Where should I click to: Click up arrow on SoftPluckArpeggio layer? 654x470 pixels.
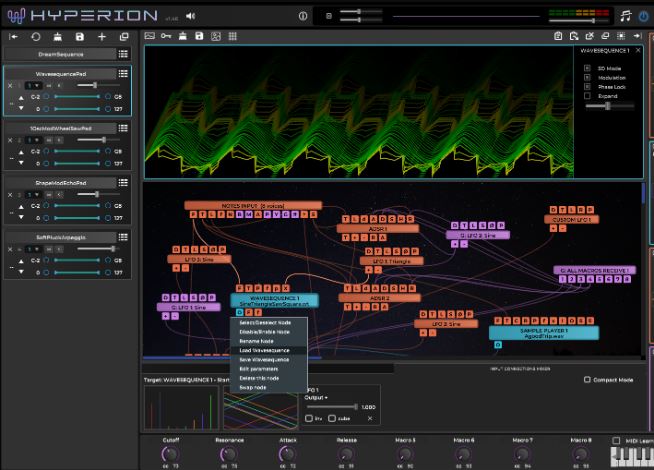tap(21, 261)
